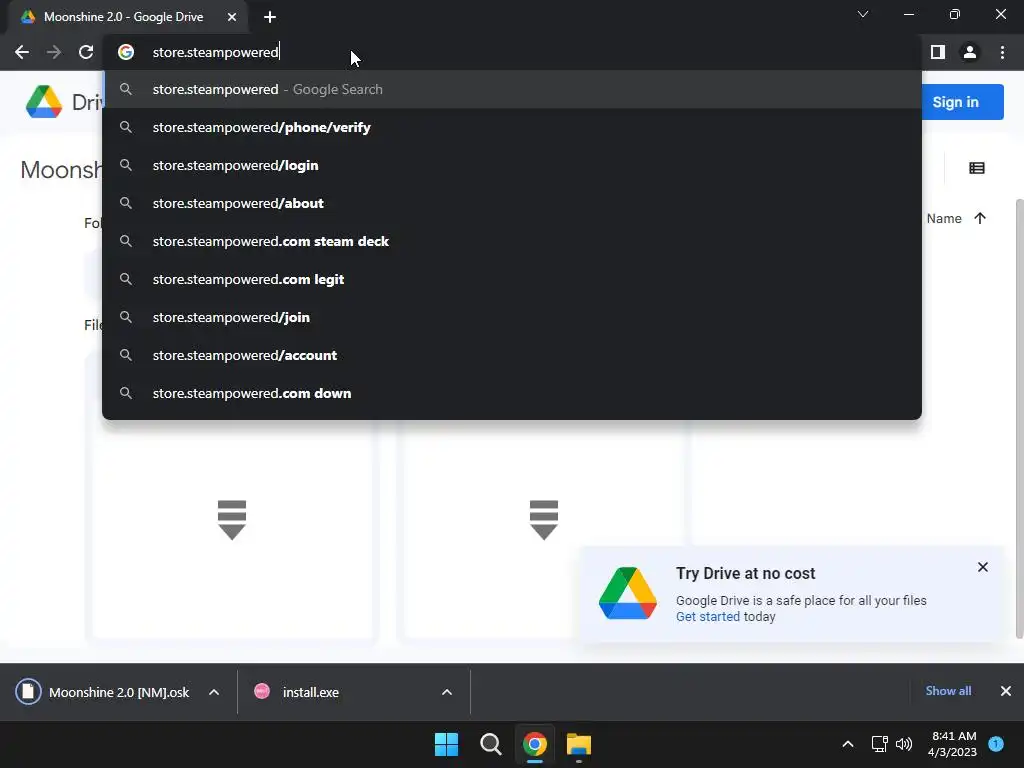Open the side panel icon in toolbar
Image resolution: width=1024 pixels, height=768 pixels.
(x=938, y=52)
